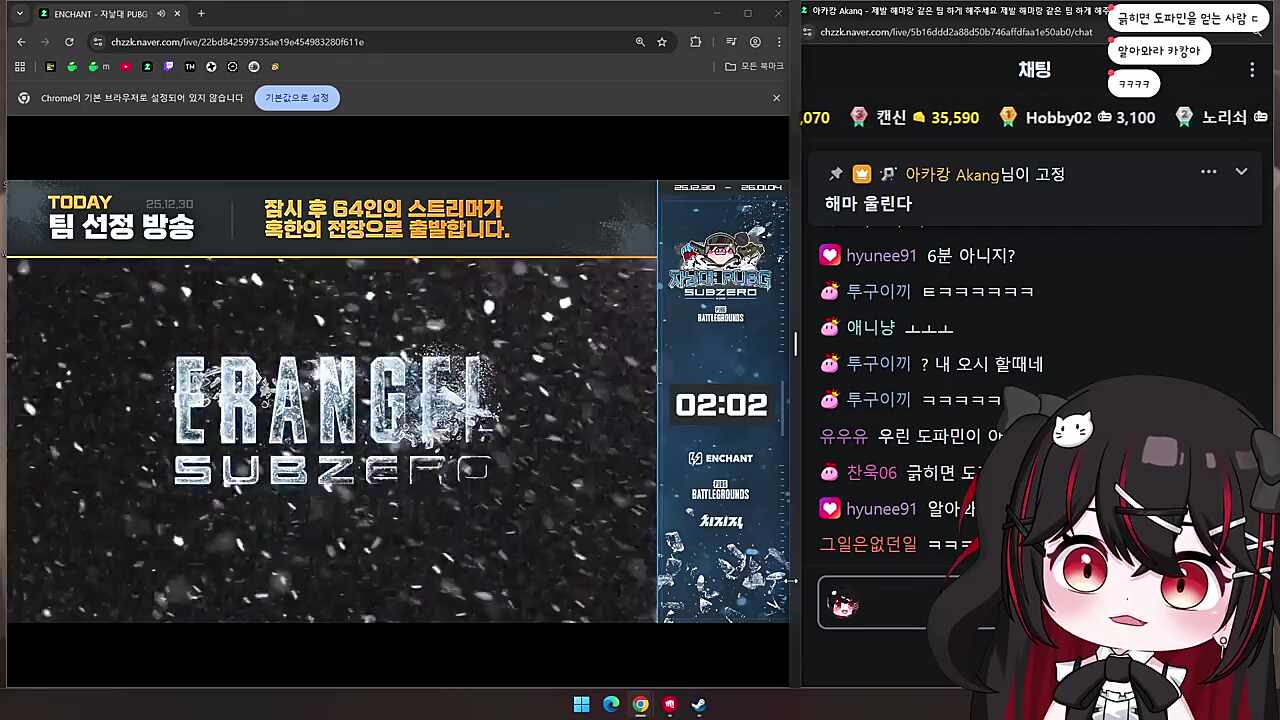Click the extensions puzzle icon in the toolbar
This screenshot has width=1280, height=720.
pyautogui.click(x=695, y=42)
